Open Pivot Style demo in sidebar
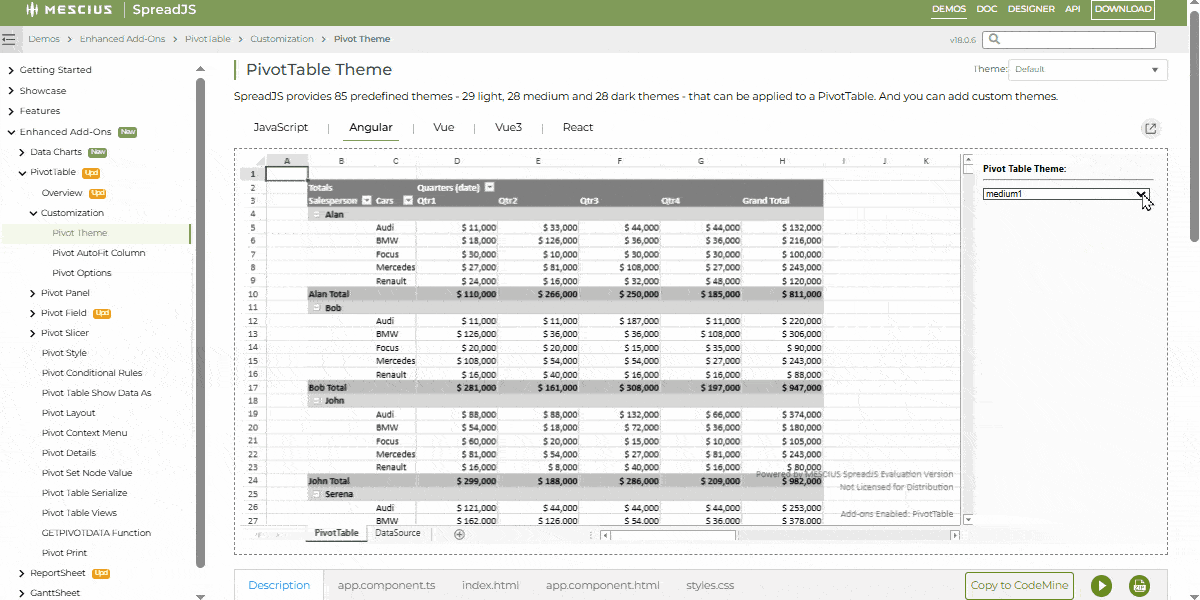The image size is (1200, 600). click(64, 353)
